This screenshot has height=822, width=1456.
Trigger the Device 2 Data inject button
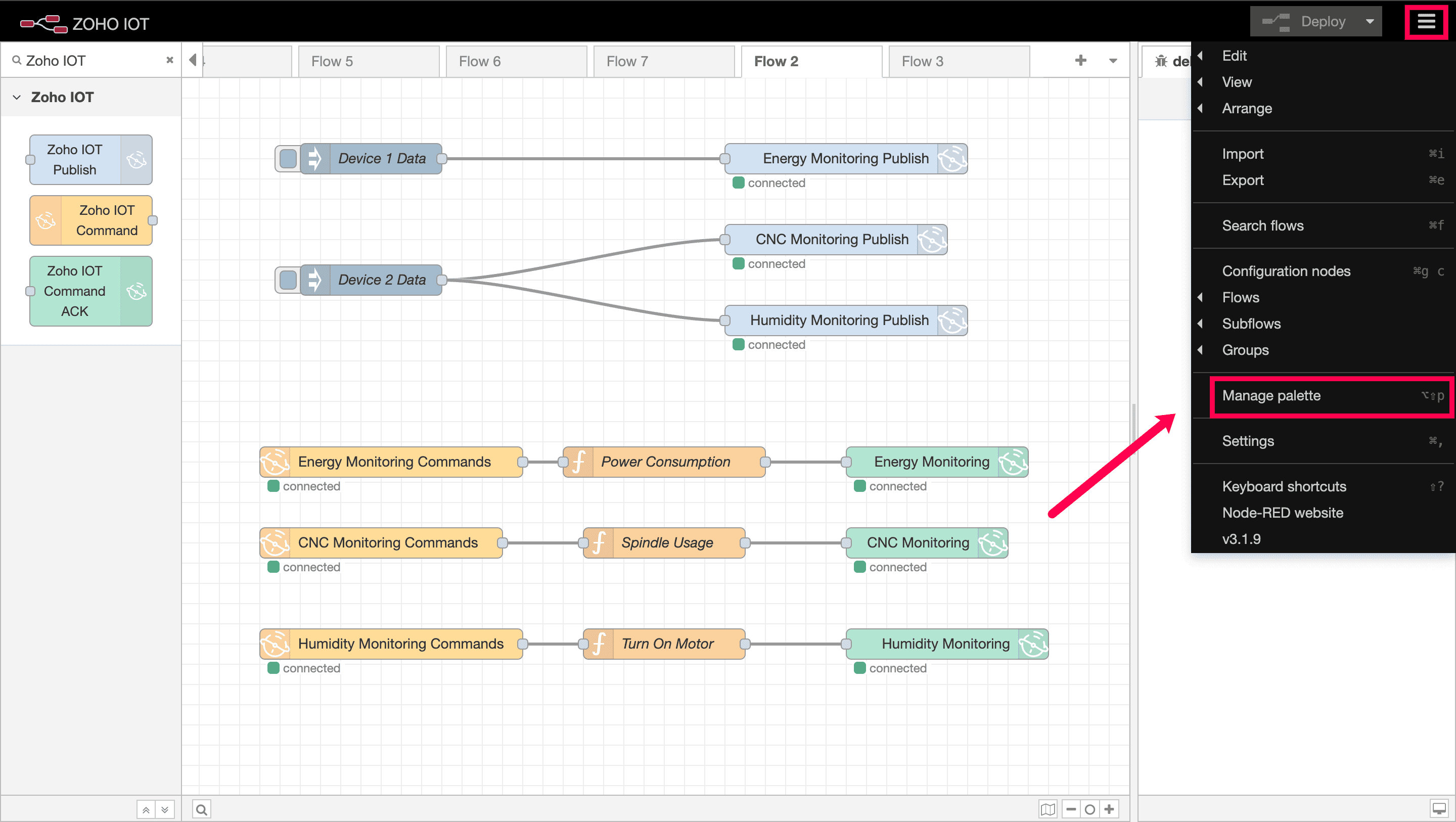pos(288,280)
